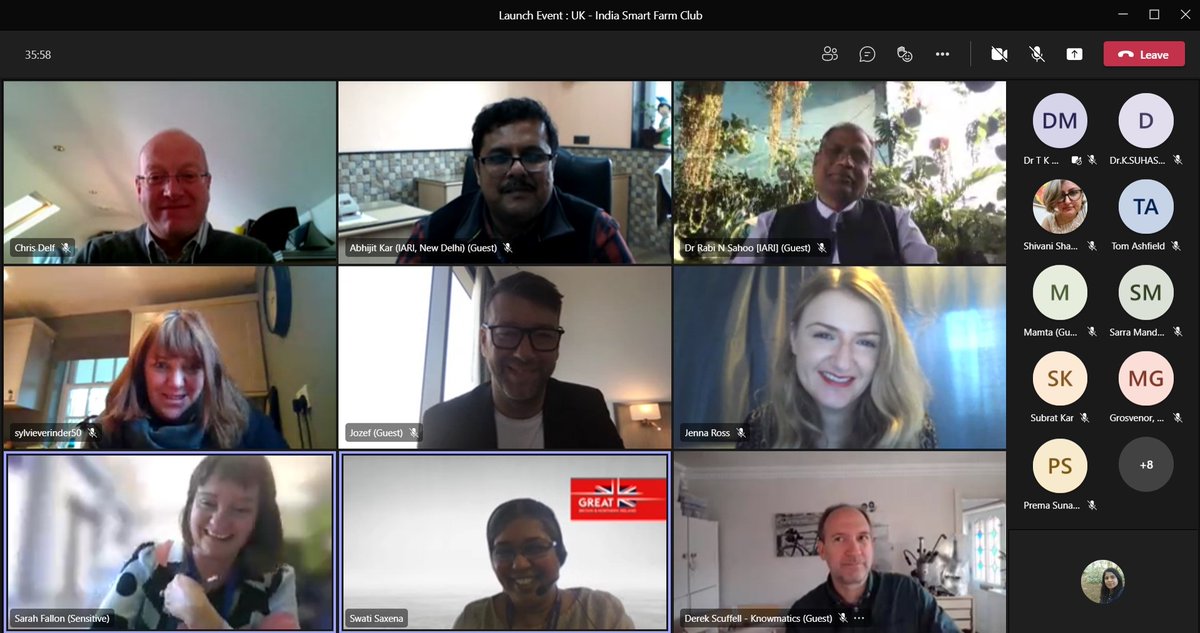Click the PS avatar for Prema Suna
This screenshot has width=1200, height=633.
pos(1060,465)
